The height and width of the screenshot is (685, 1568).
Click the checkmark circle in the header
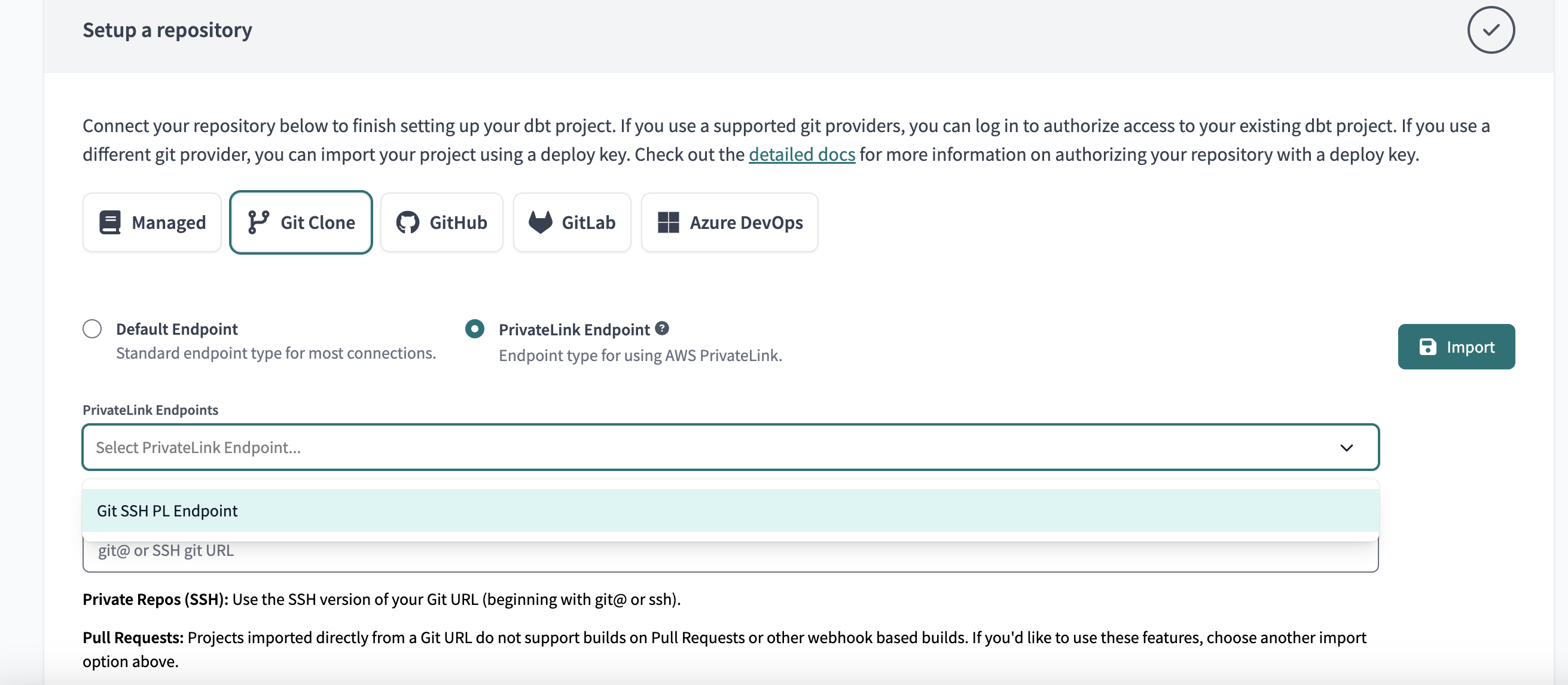(x=1491, y=29)
